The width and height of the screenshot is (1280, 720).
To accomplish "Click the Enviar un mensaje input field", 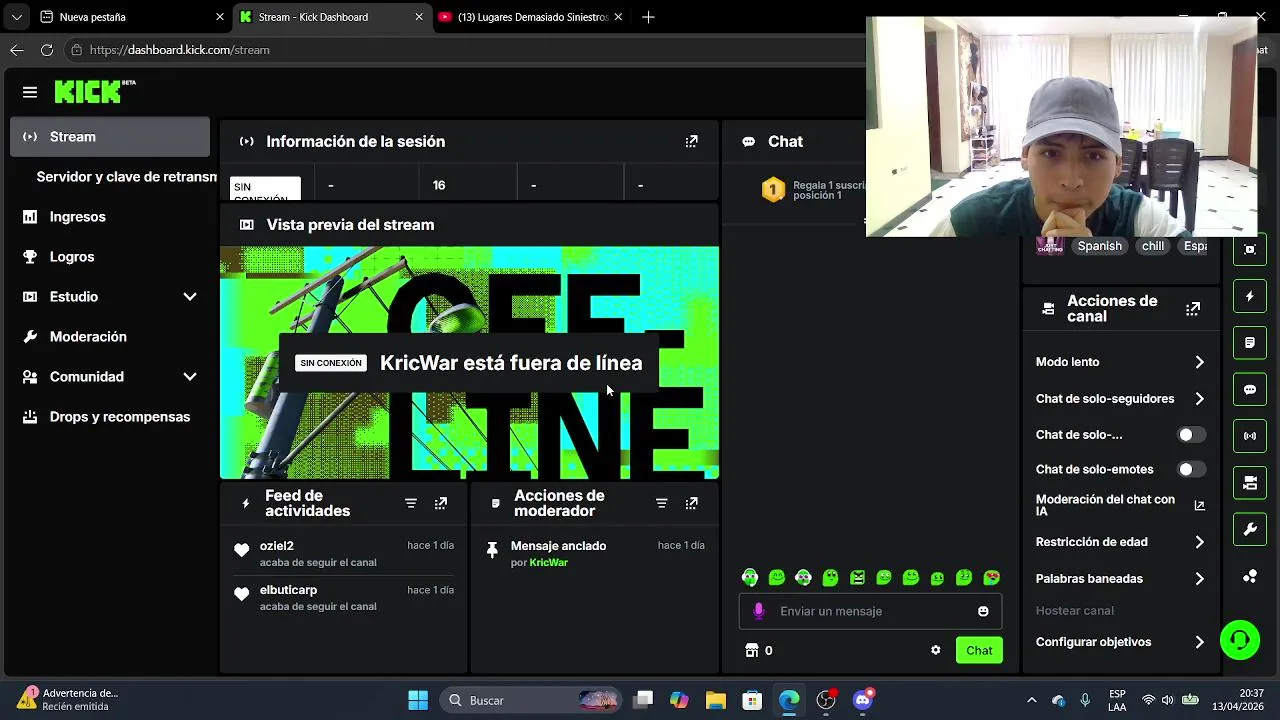I will pos(870,611).
